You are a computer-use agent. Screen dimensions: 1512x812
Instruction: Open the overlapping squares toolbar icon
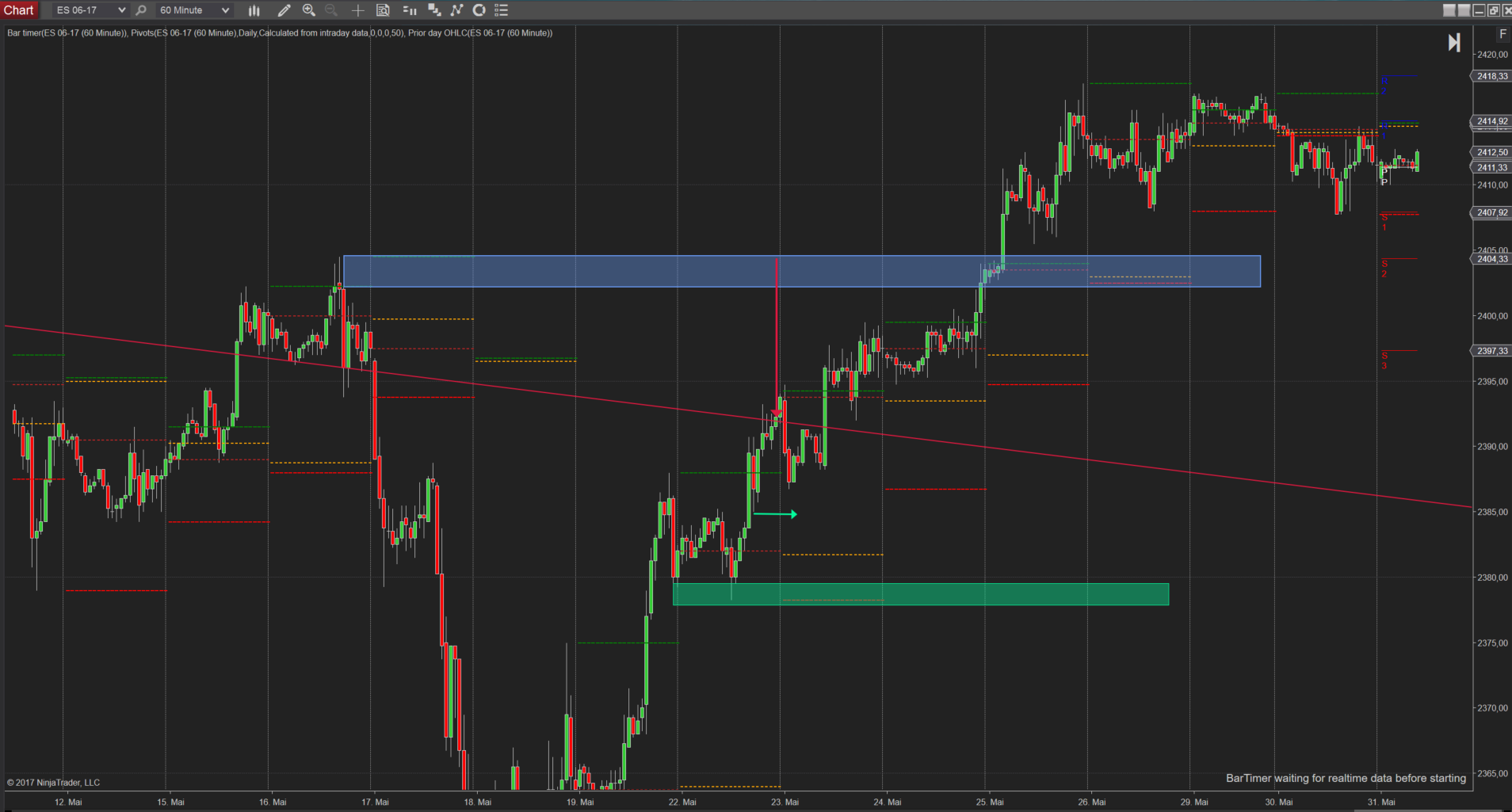pyautogui.click(x=434, y=10)
